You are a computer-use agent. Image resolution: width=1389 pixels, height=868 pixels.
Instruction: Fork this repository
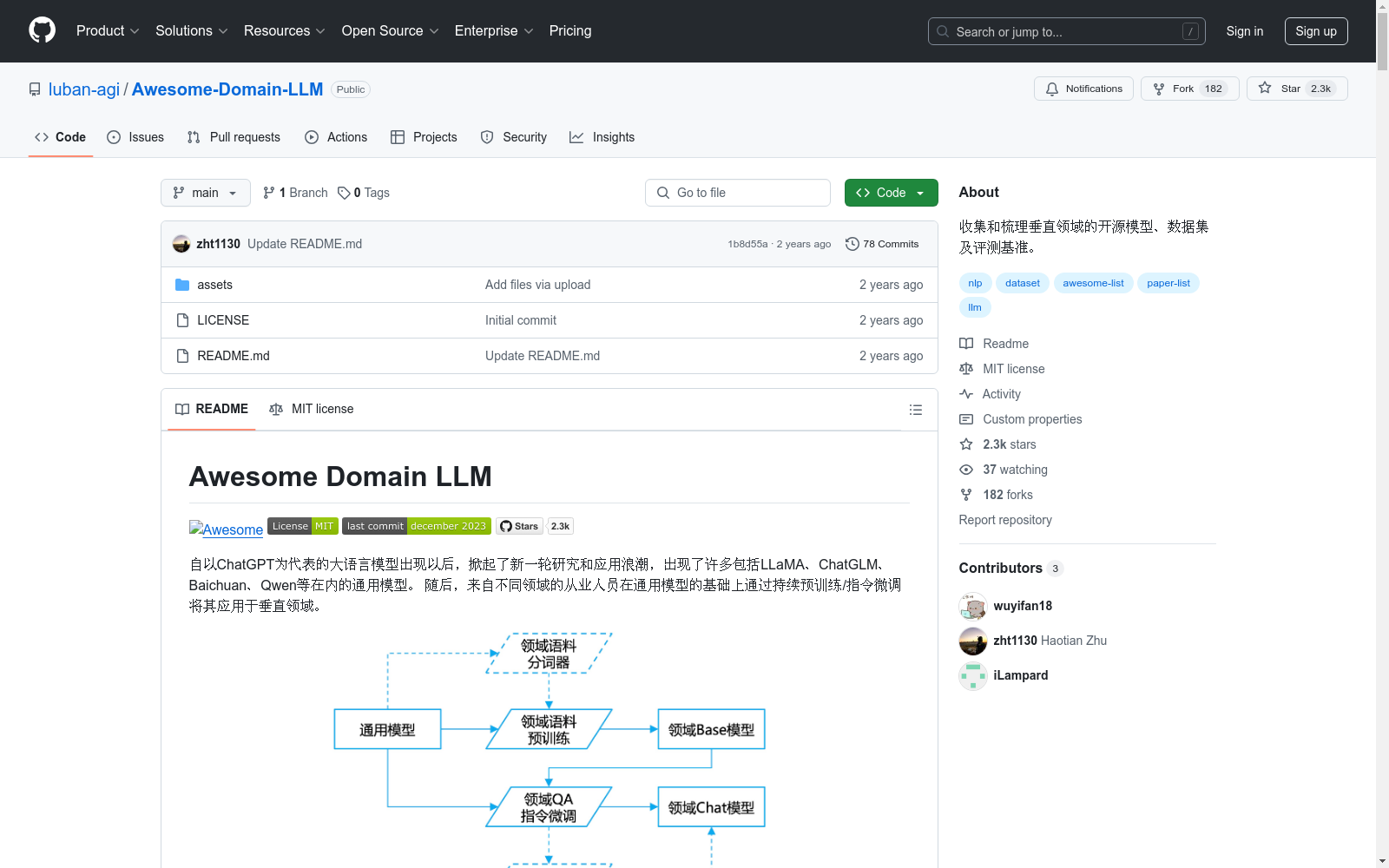pyautogui.click(x=1189, y=89)
